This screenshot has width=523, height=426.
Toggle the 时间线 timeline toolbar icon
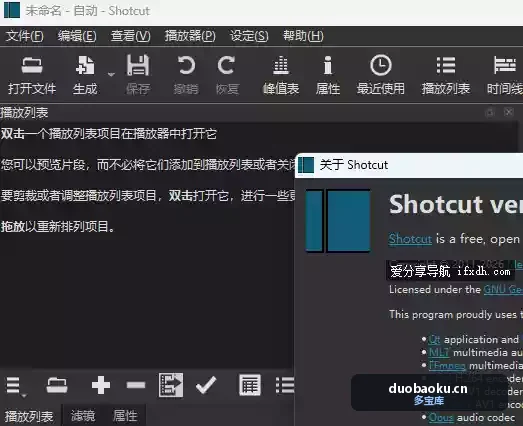(505, 75)
